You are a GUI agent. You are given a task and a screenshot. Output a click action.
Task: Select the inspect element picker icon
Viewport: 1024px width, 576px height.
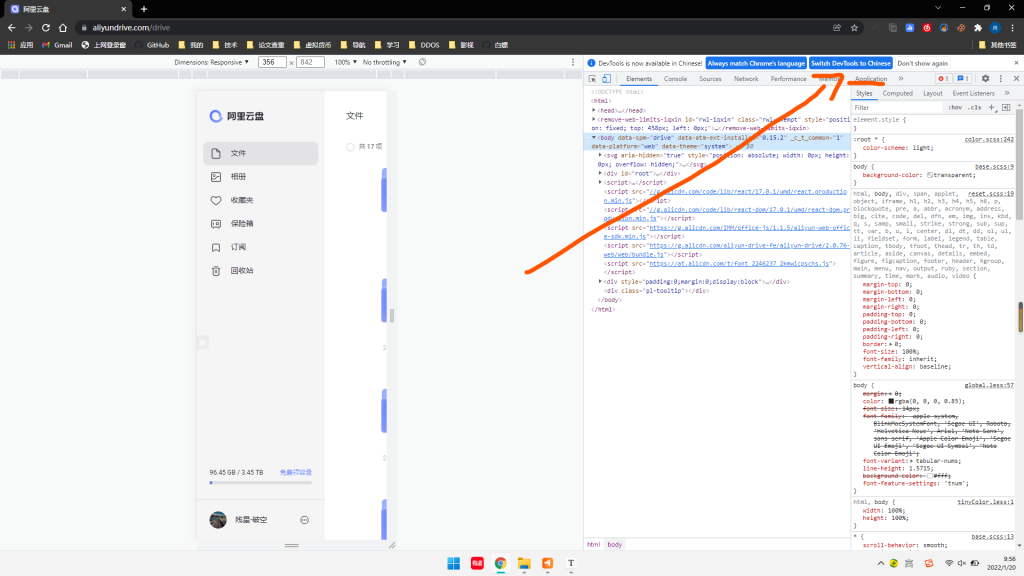coord(592,78)
